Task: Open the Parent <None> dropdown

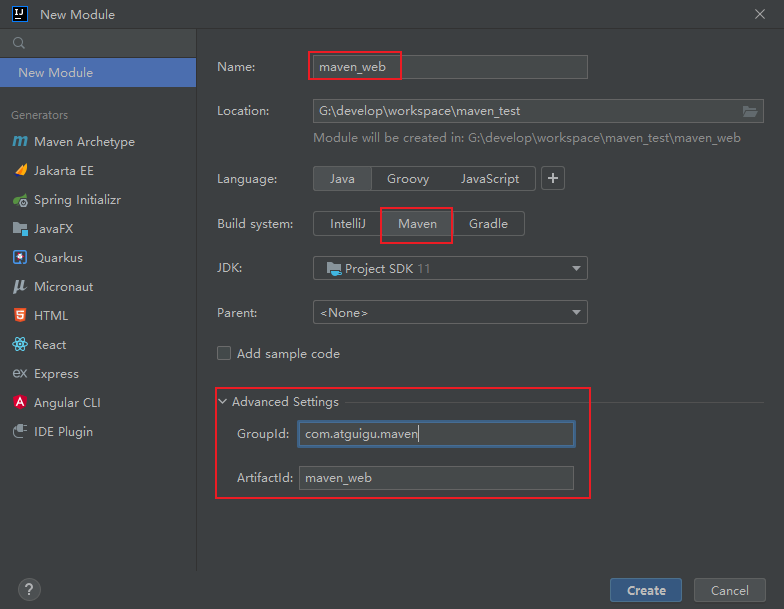Action: [x=450, y=312]
